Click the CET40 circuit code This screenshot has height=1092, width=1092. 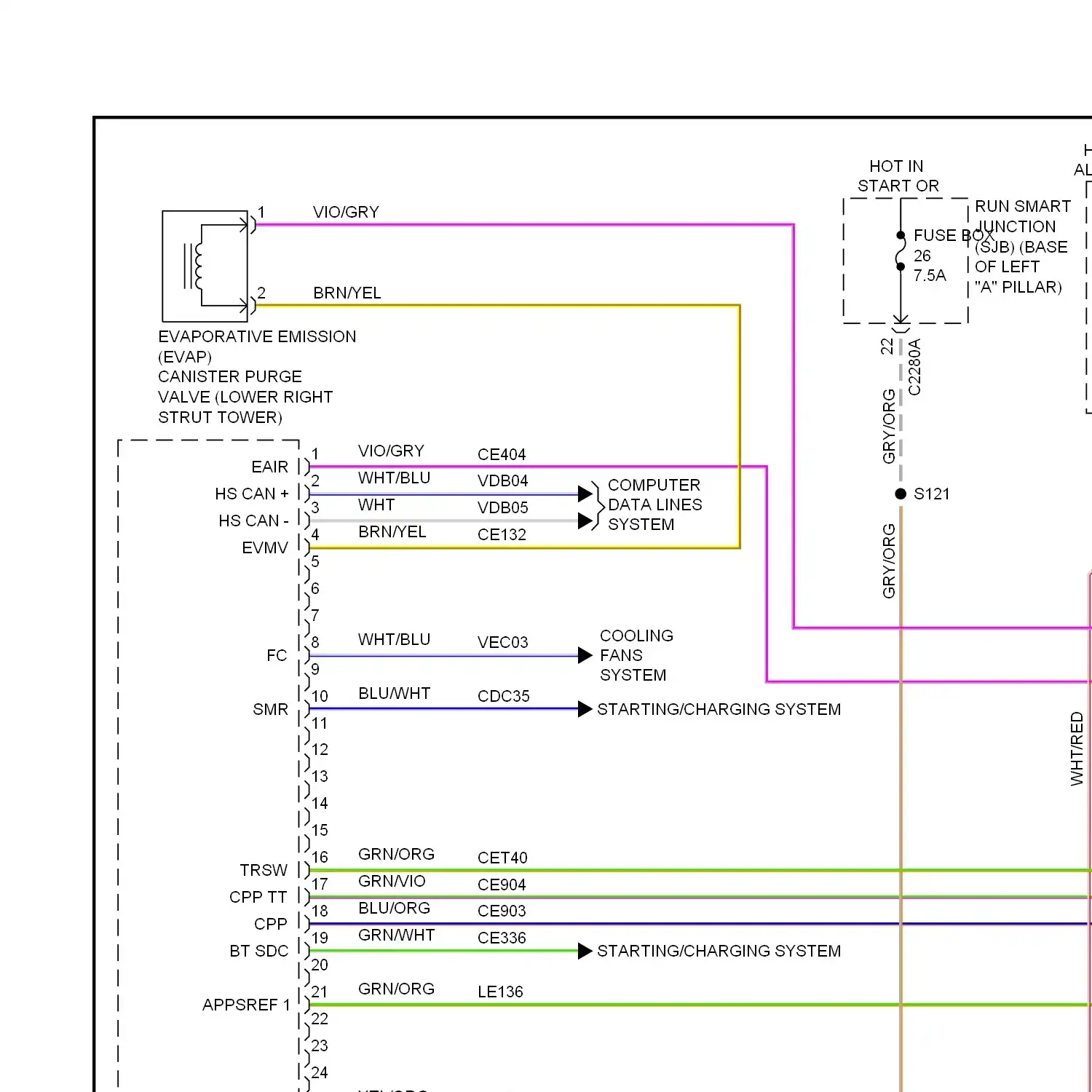pos(502,858)
